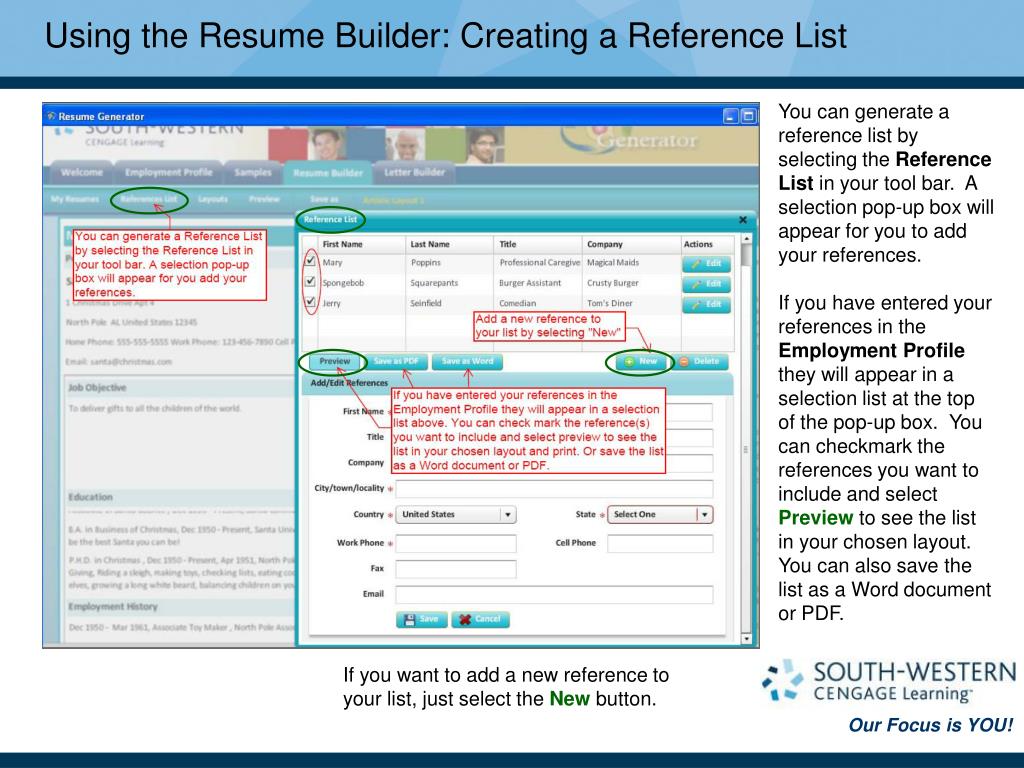Click the Title column header
The height and width of the screenshot is (768, 1024).
(x=537, y=244)
